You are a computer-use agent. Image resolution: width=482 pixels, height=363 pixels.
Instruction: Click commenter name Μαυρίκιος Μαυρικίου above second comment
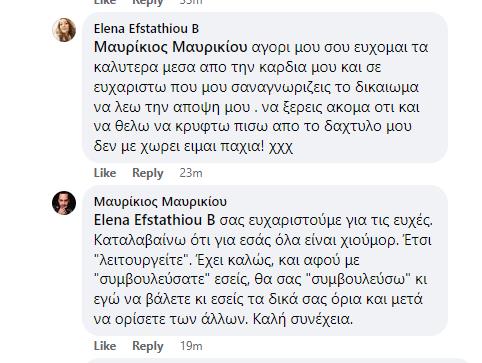160,202
